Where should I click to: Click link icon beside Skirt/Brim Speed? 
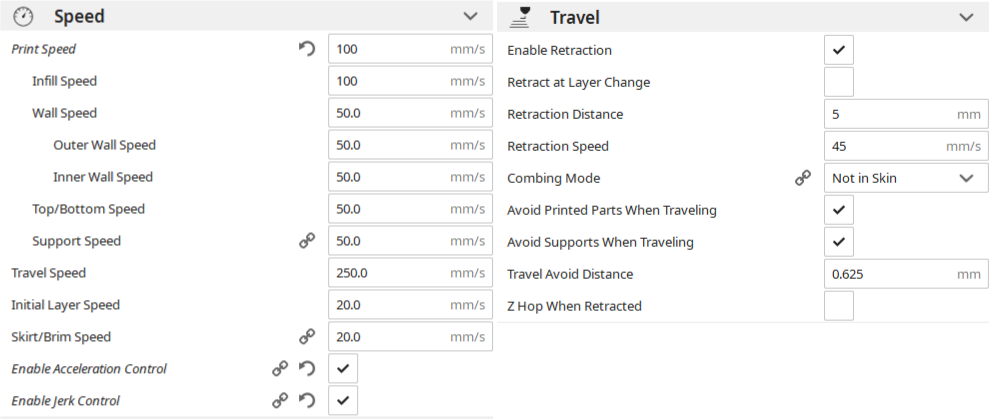(307, 337)
